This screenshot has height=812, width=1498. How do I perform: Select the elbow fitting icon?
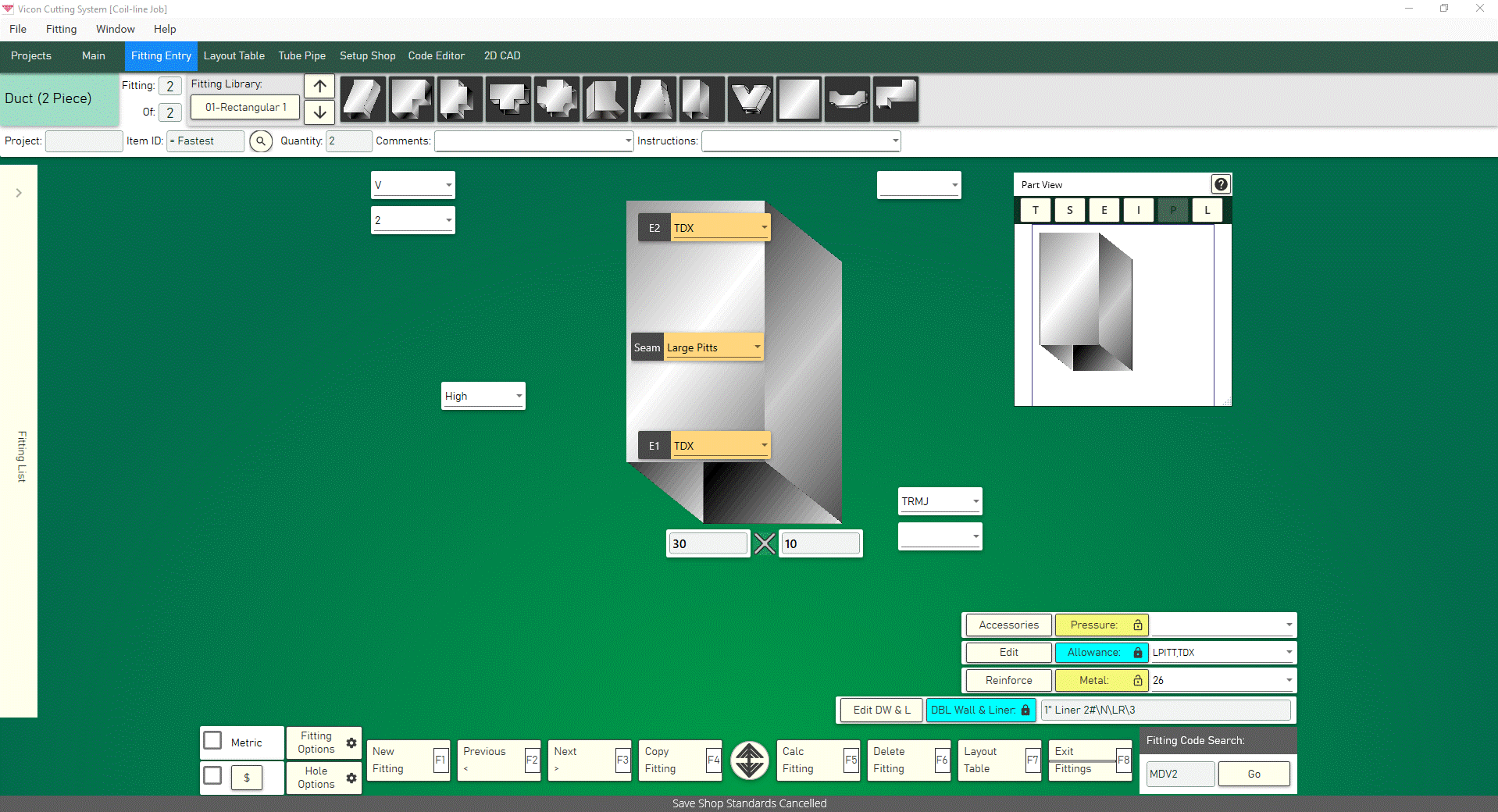click(x=412, y=99)
